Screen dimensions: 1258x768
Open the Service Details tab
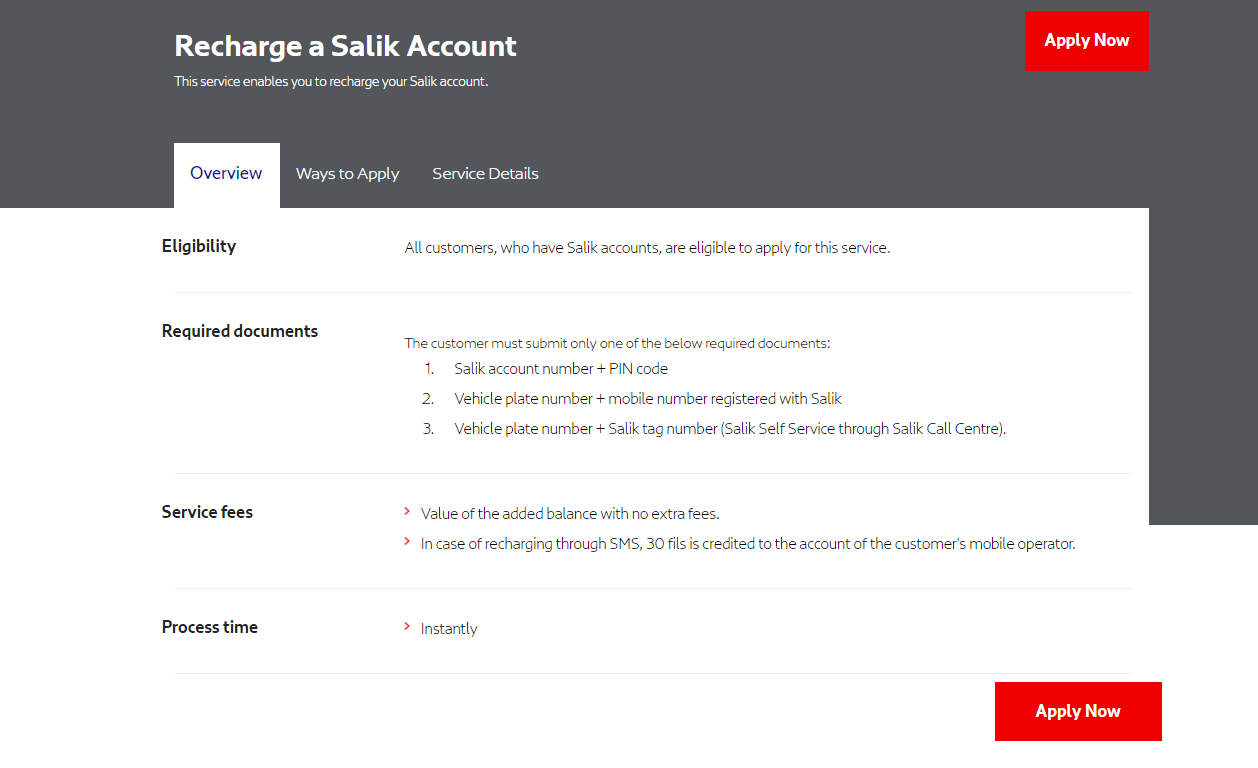click(x=485, y=173)
